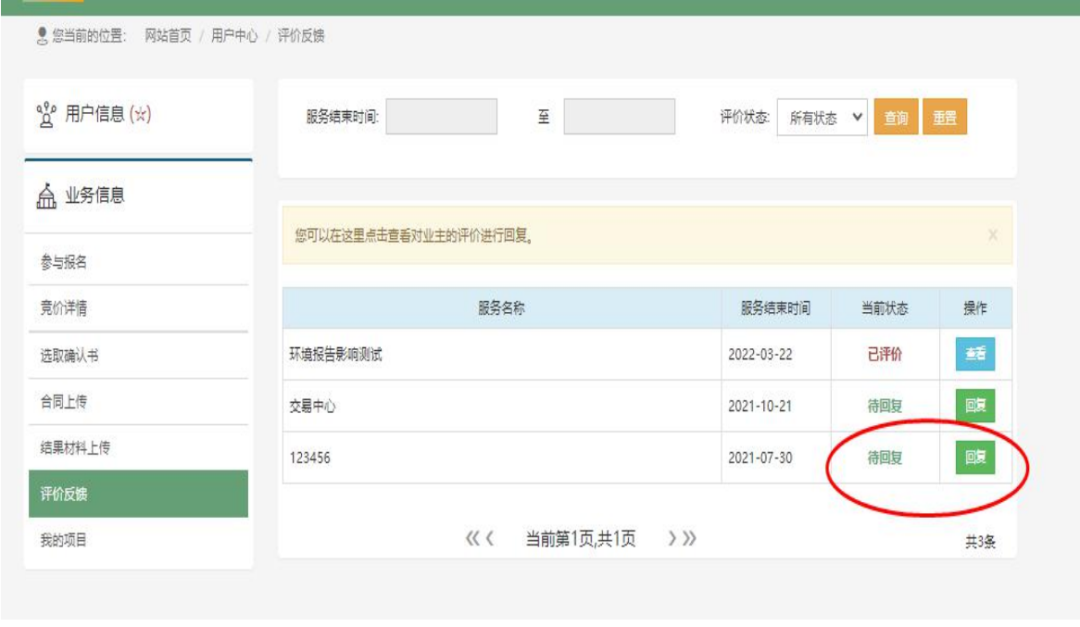Viewport: 1080px width, 627px height.
Task: Click the 评价反馈 breadcrumb
Action: 301,36
